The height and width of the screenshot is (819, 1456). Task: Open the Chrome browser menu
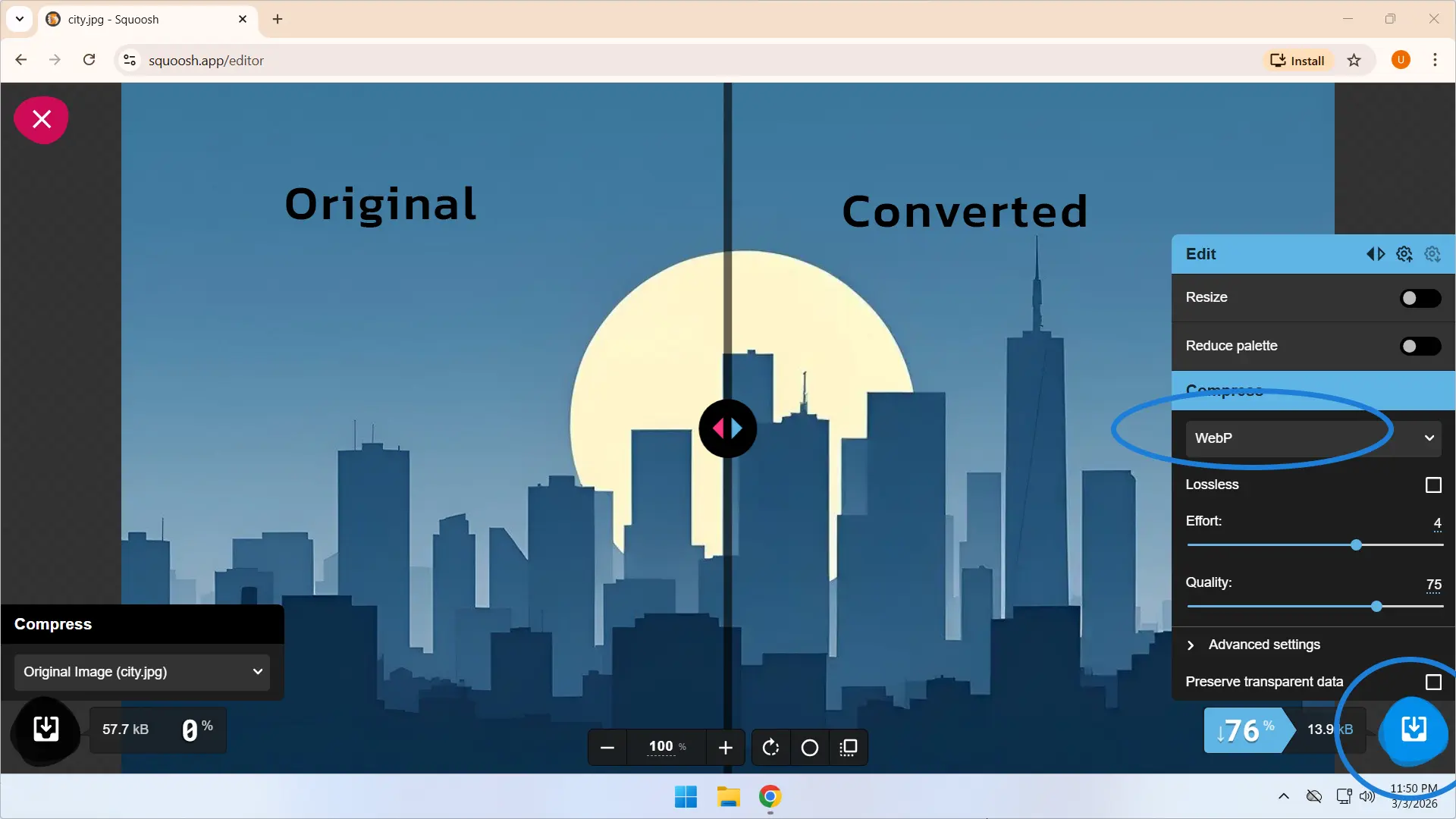(1436, 60)
